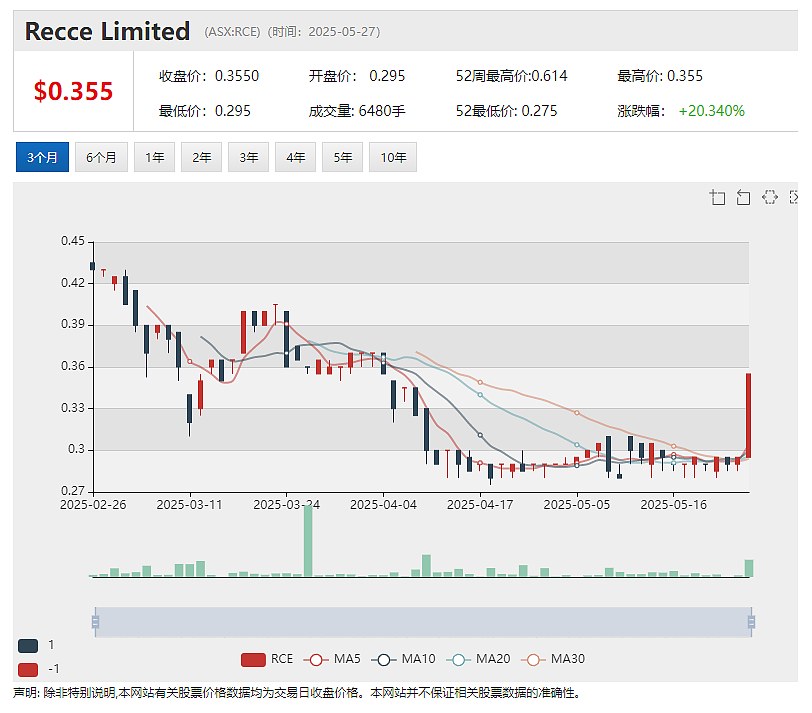Click the 最低价: 0.295 text
Image resolution: width=812 pixels, height=713 pixels.
coord(205,111)
